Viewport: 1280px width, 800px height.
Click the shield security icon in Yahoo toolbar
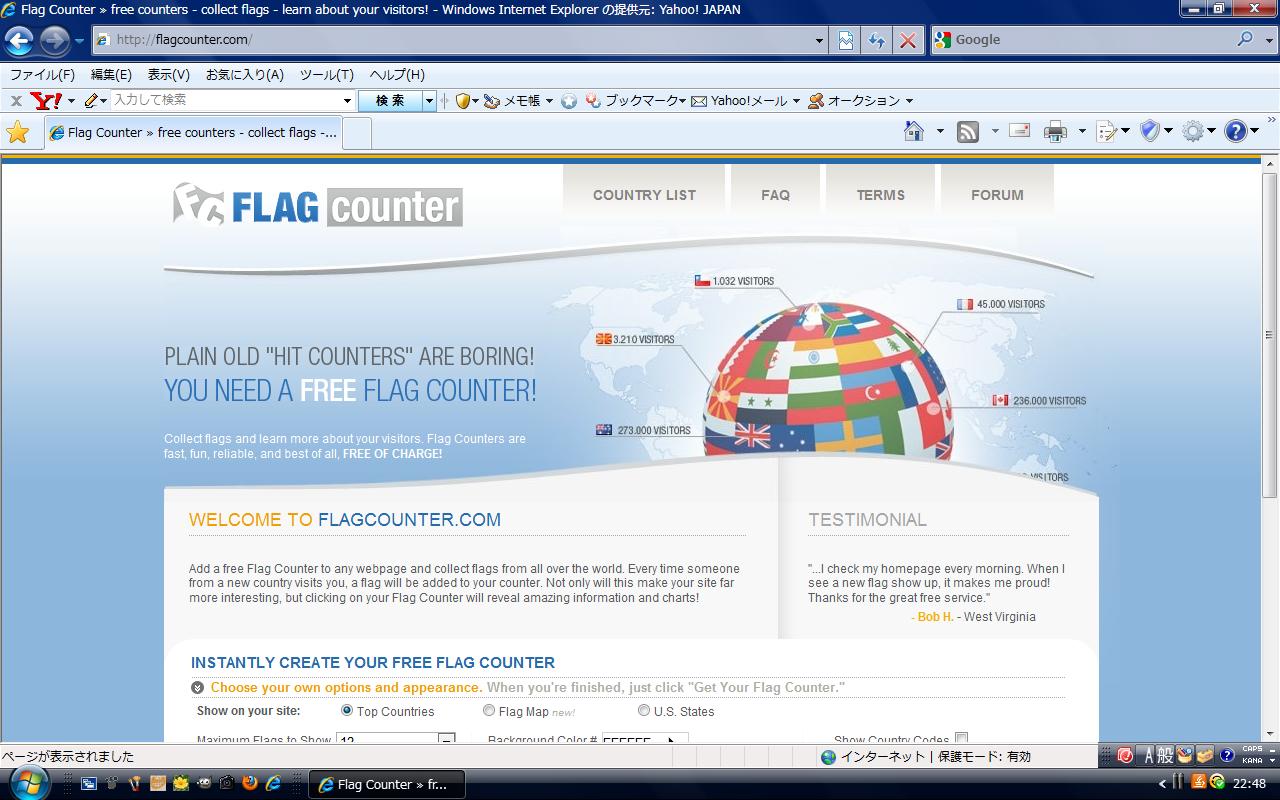(x=462, y=100)
